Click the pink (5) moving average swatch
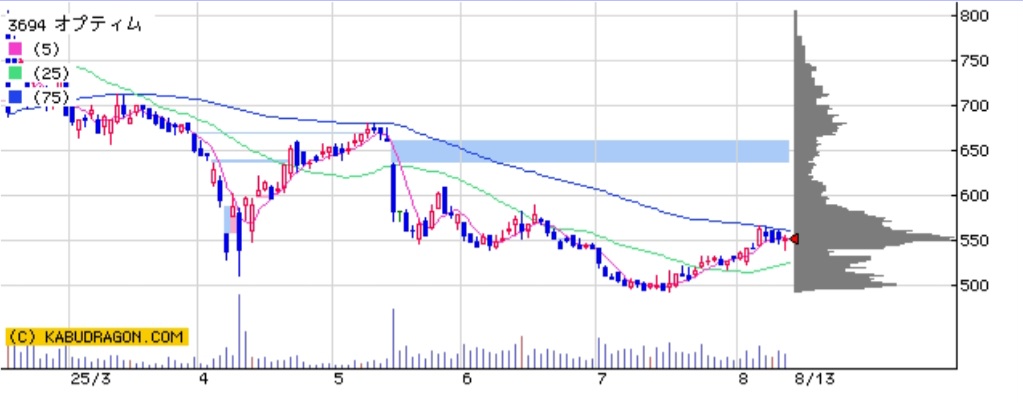 (x=15, y=48)
